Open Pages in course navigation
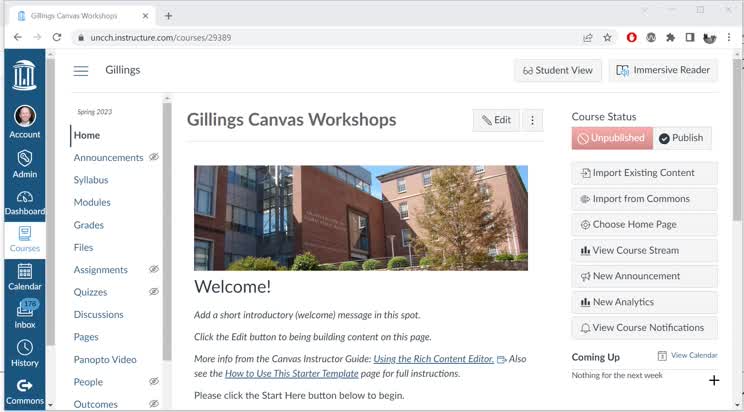Screen dimensions: 744x412 click(86, 337)
